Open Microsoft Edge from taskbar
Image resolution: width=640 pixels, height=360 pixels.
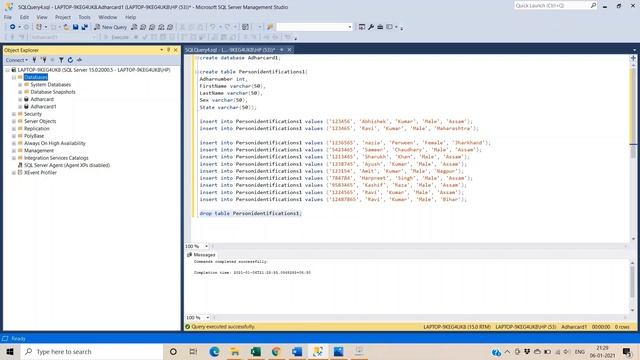point(214,351)
